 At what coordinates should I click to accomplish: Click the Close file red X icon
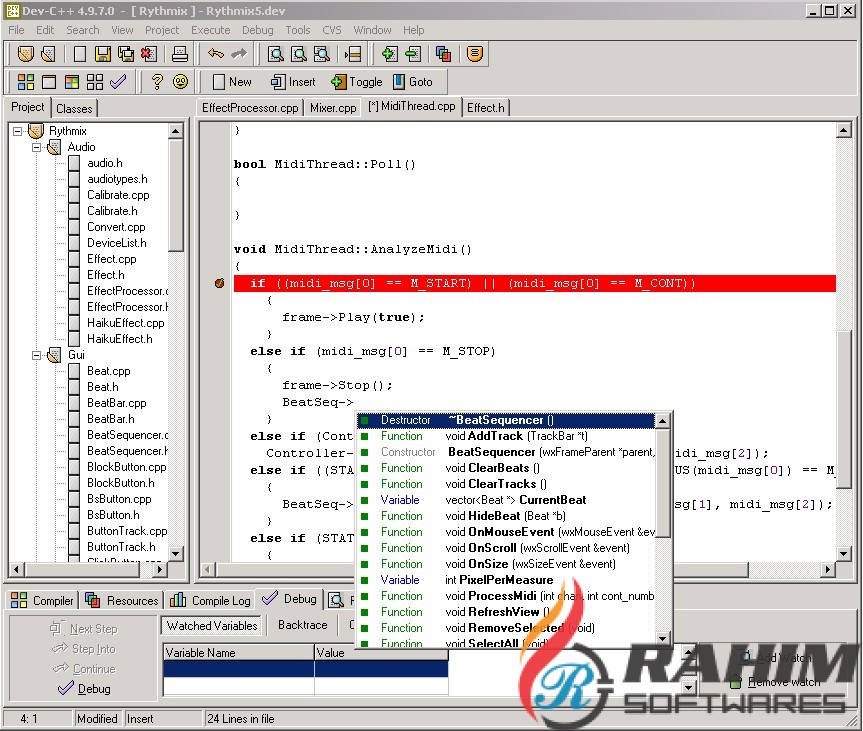coord(149,54)
